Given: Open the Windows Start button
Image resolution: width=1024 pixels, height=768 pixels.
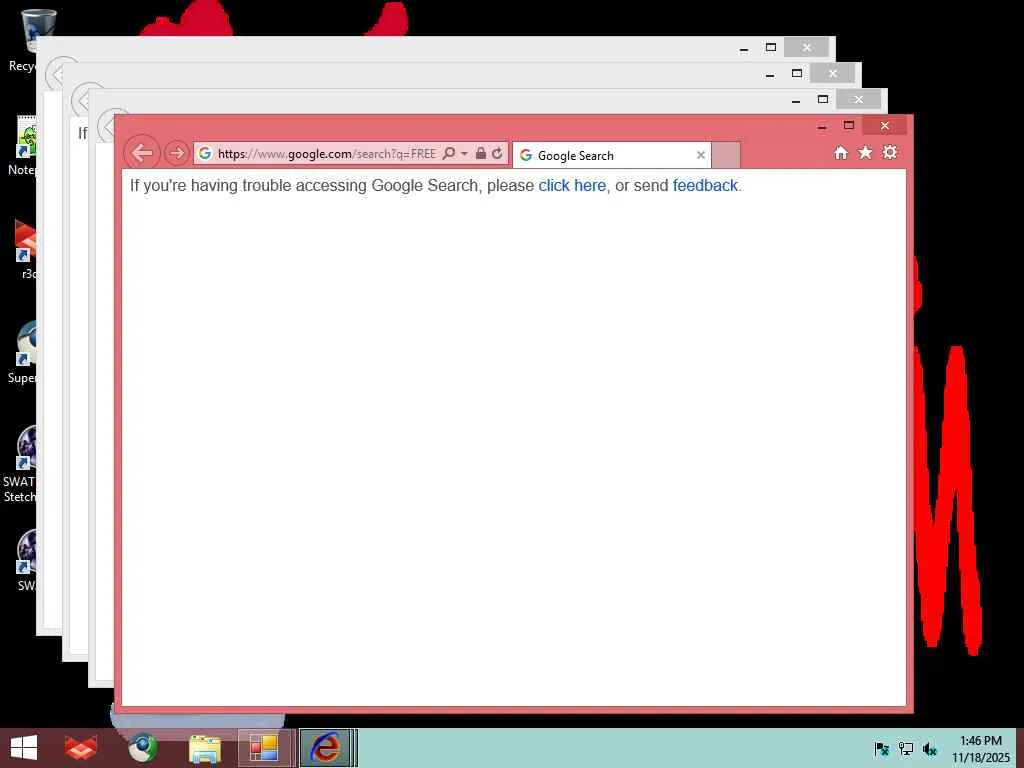Looking at the screenshot, I should pos(24,748).
